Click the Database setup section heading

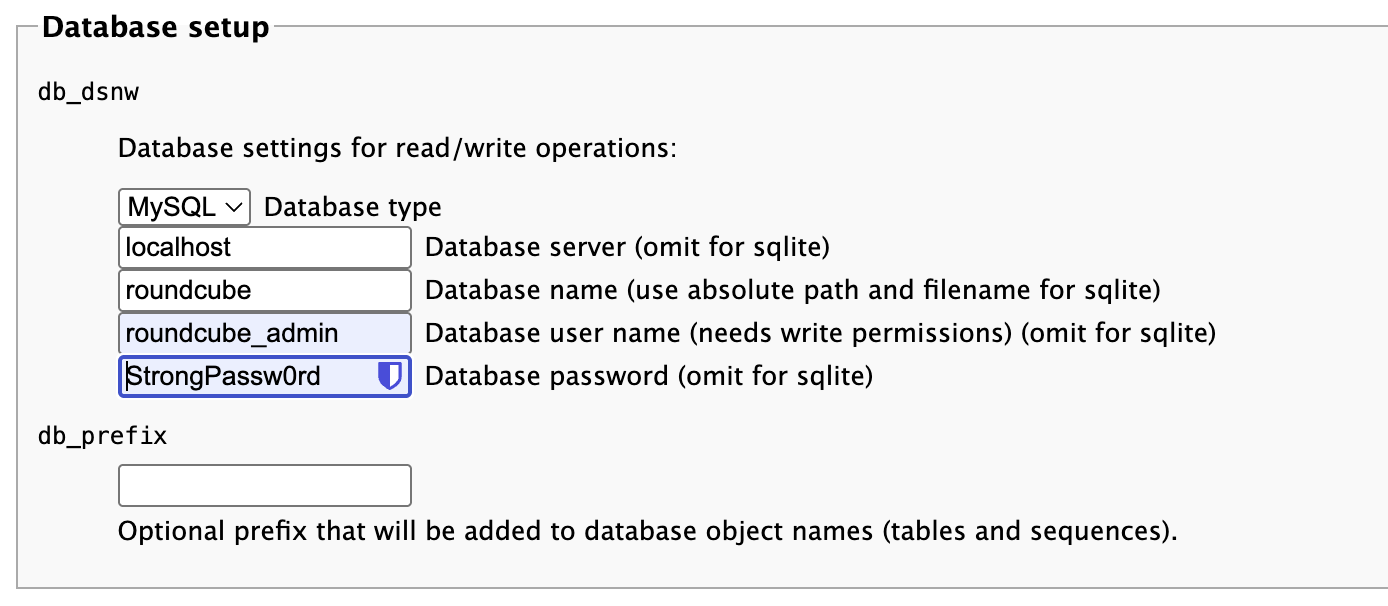[x=155, y=27]
